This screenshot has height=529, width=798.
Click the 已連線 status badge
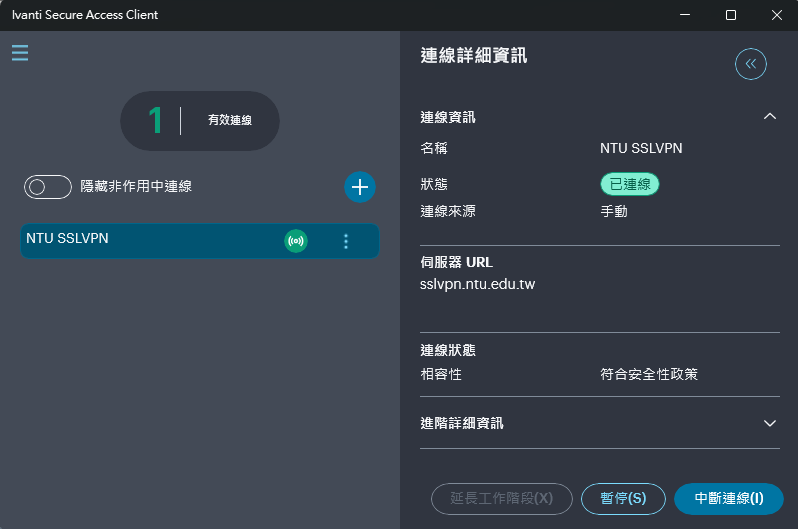(629, 184)
